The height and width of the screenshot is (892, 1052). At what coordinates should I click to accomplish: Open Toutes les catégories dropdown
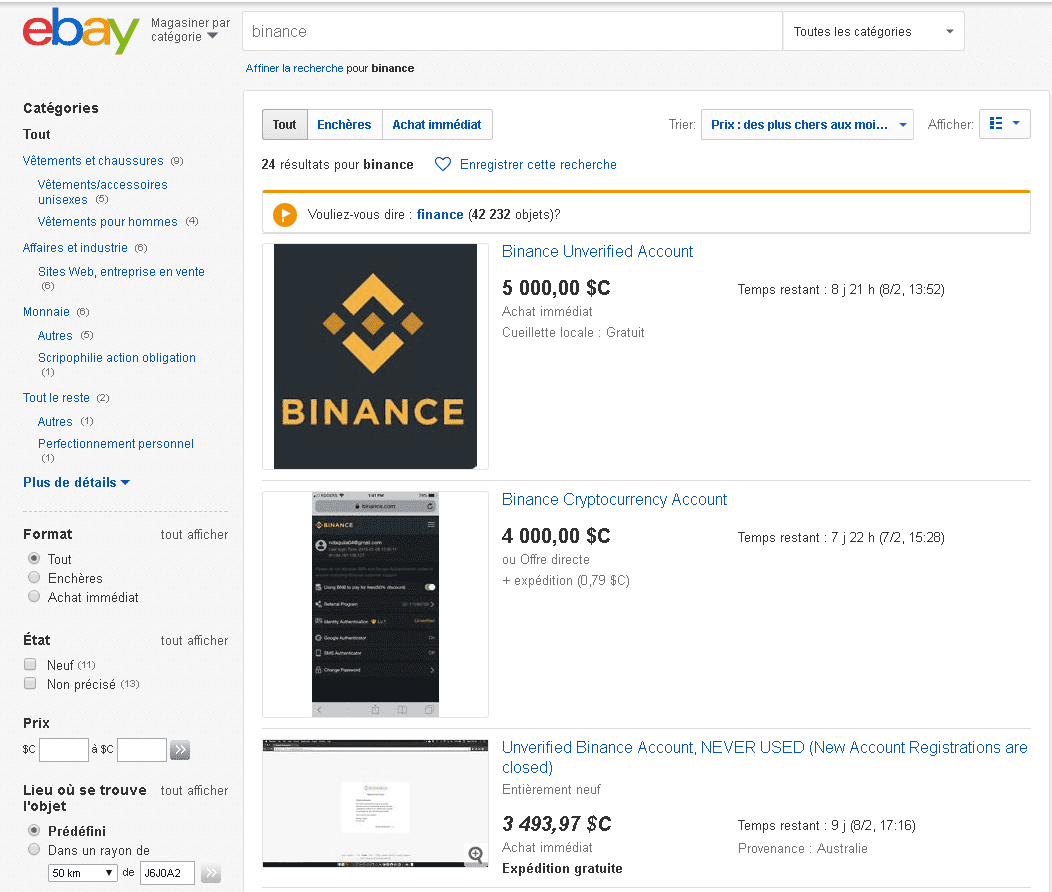pos(874,32)
